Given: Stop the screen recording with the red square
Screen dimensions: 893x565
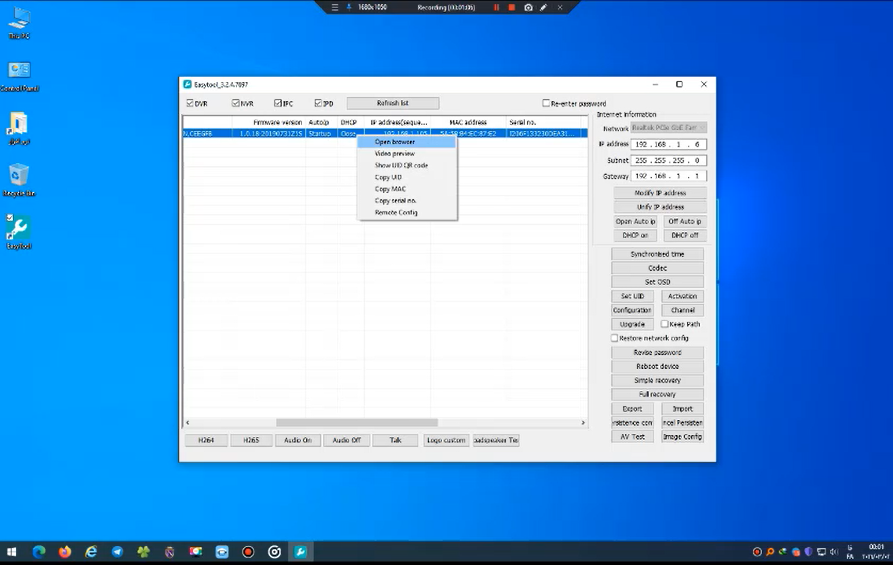Looking at the screenshot, I should [512, 7].
